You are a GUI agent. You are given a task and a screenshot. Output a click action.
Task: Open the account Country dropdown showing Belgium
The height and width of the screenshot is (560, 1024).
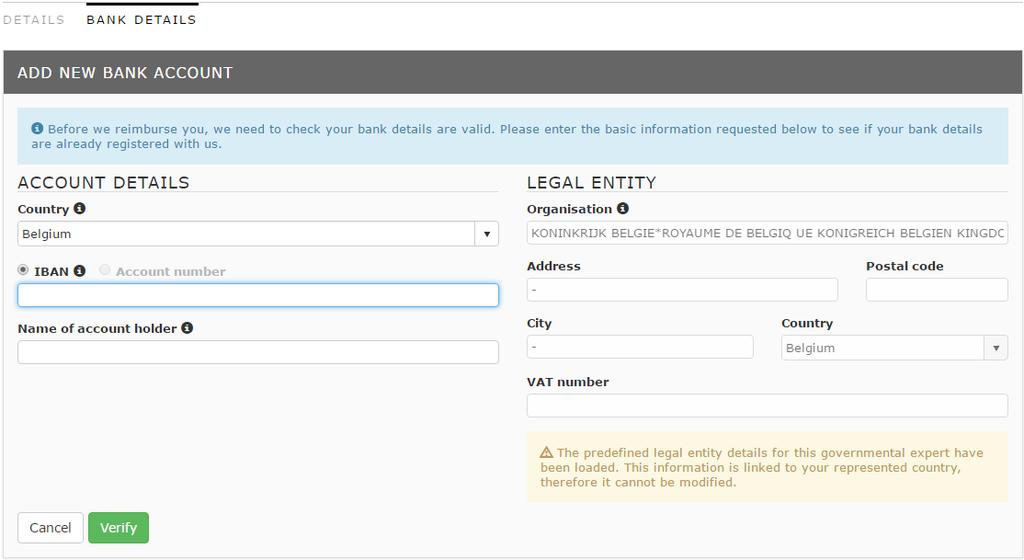point(258,234)
